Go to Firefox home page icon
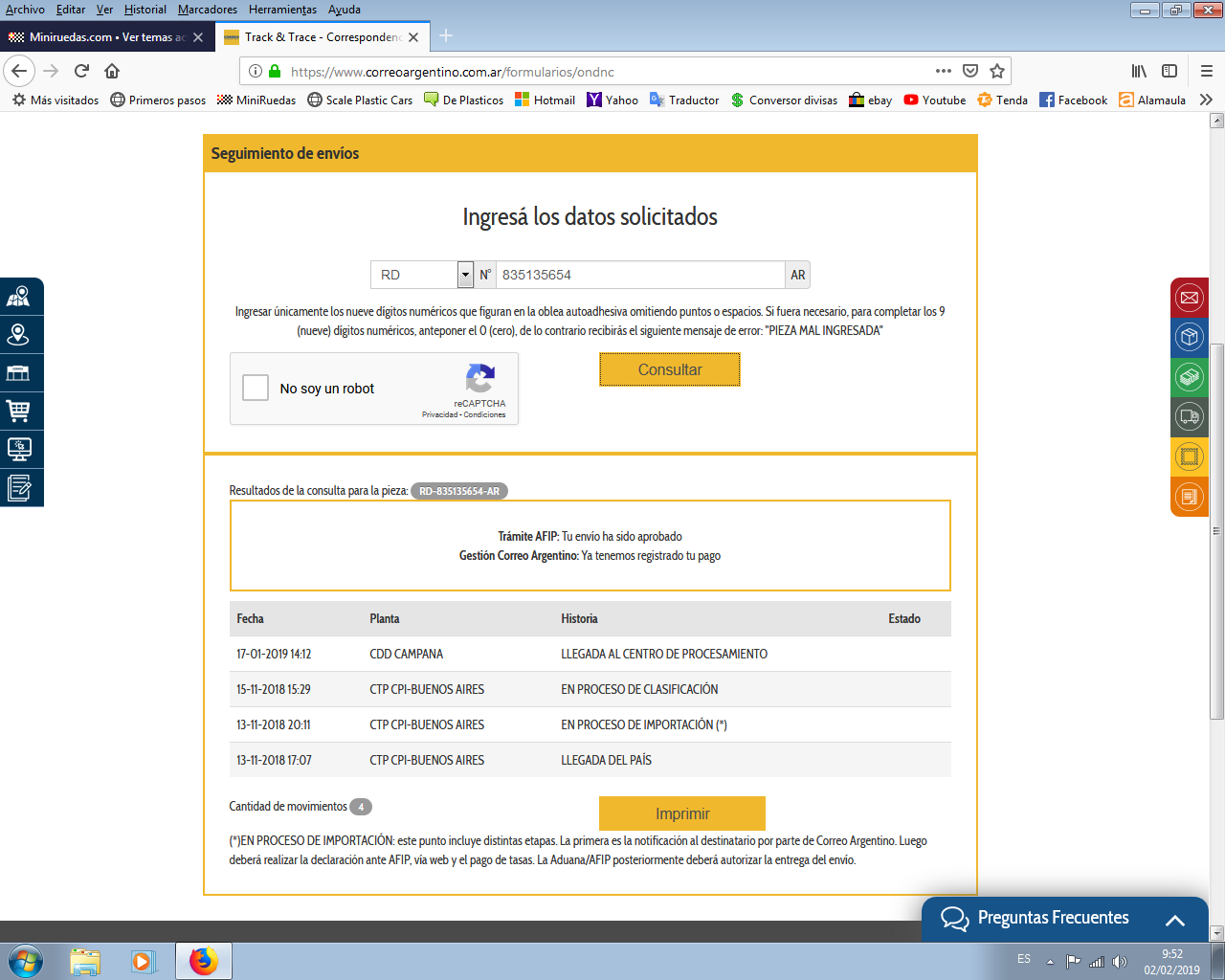The image size is (1225, 980). (112, 71)
